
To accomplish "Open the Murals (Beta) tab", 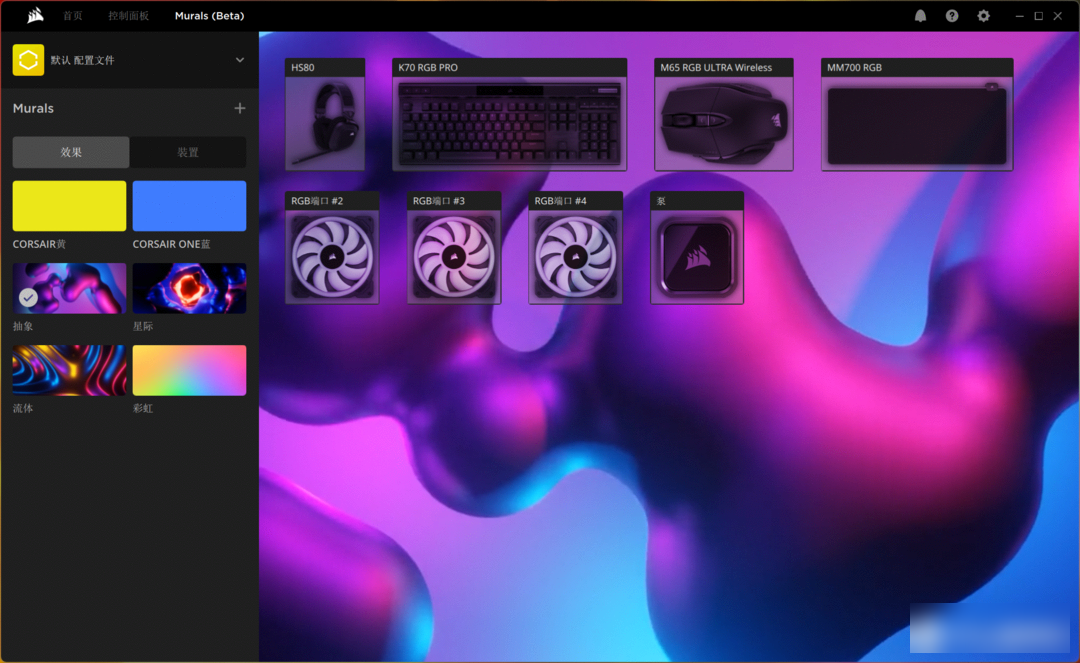I will 209,16.
